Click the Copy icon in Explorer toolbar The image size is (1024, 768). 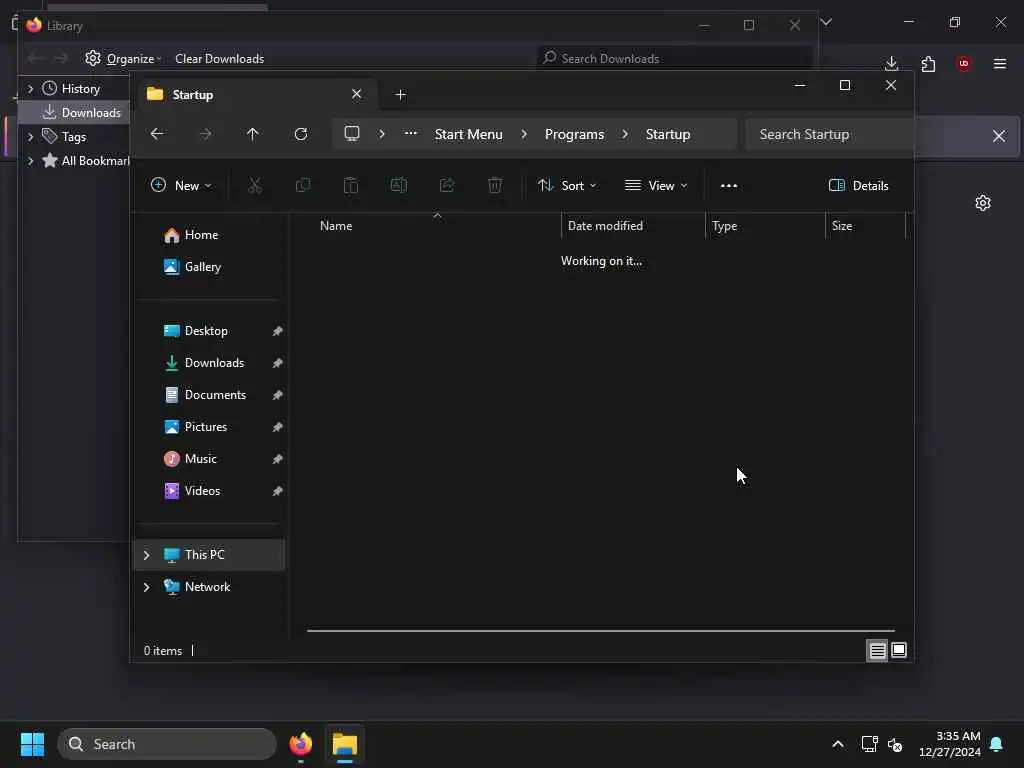coord(303,185)
